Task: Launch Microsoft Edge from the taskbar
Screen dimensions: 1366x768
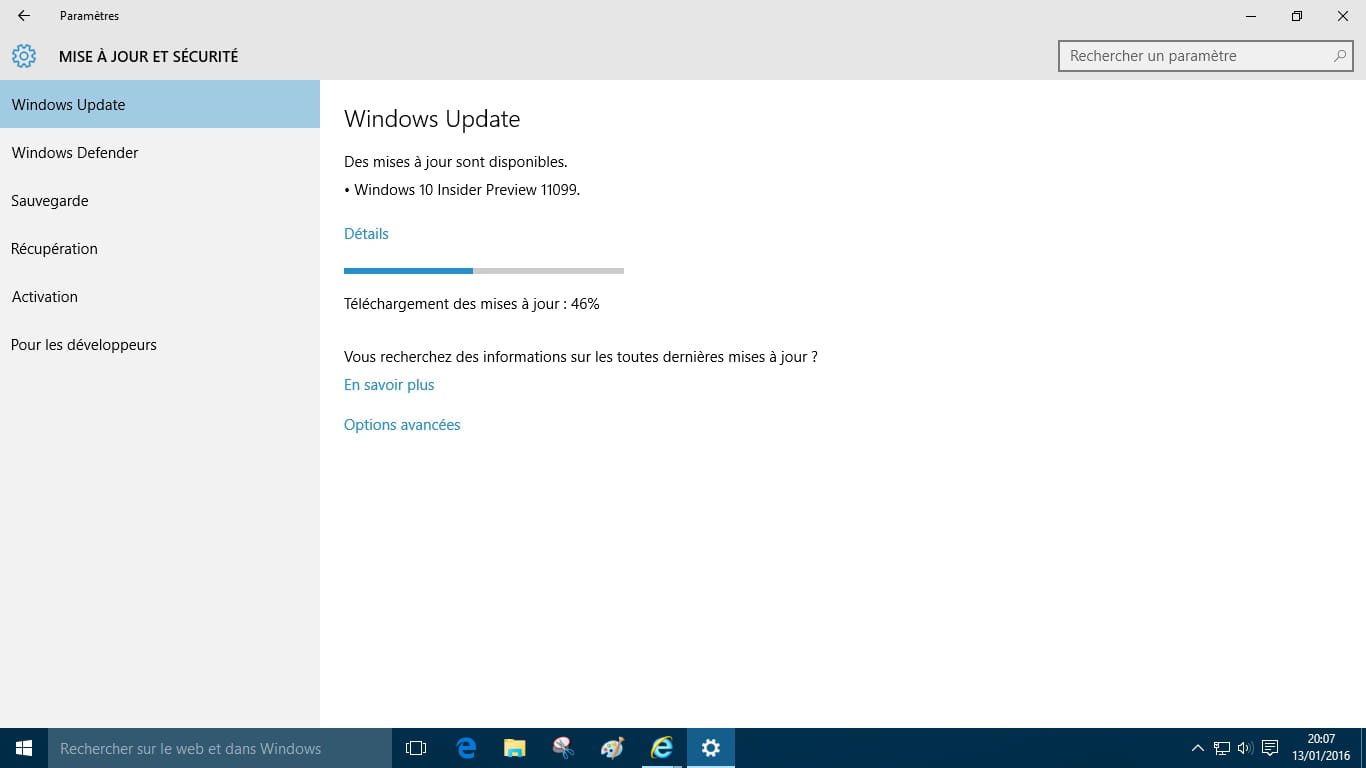Action: tap(466, 748)
